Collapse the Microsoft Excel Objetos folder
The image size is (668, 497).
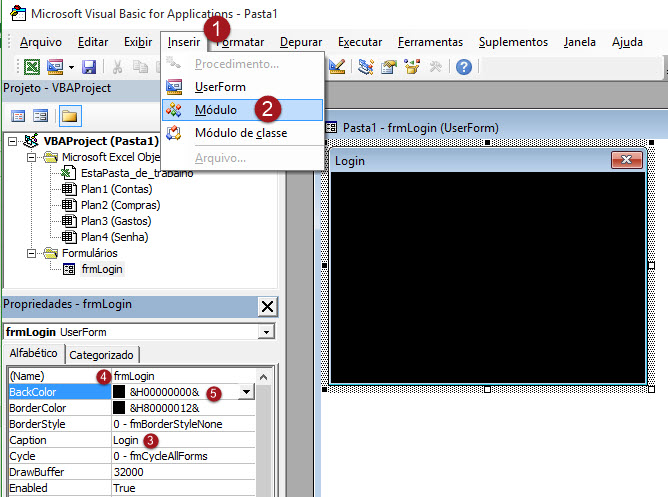[x=31, y=157]
